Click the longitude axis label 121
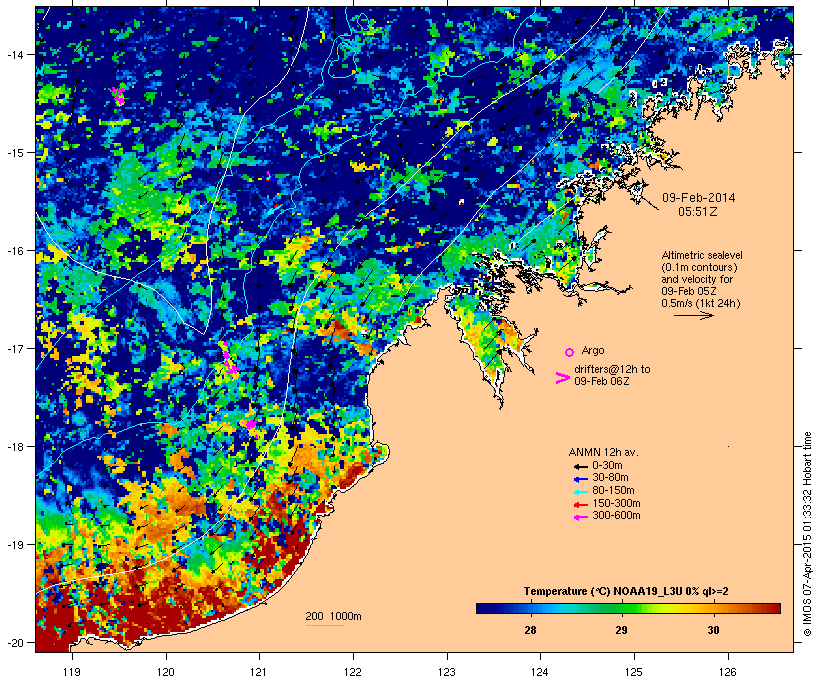The height and width of the screenshot is (680, 820). pyautogui.click(x=259, y=672)
